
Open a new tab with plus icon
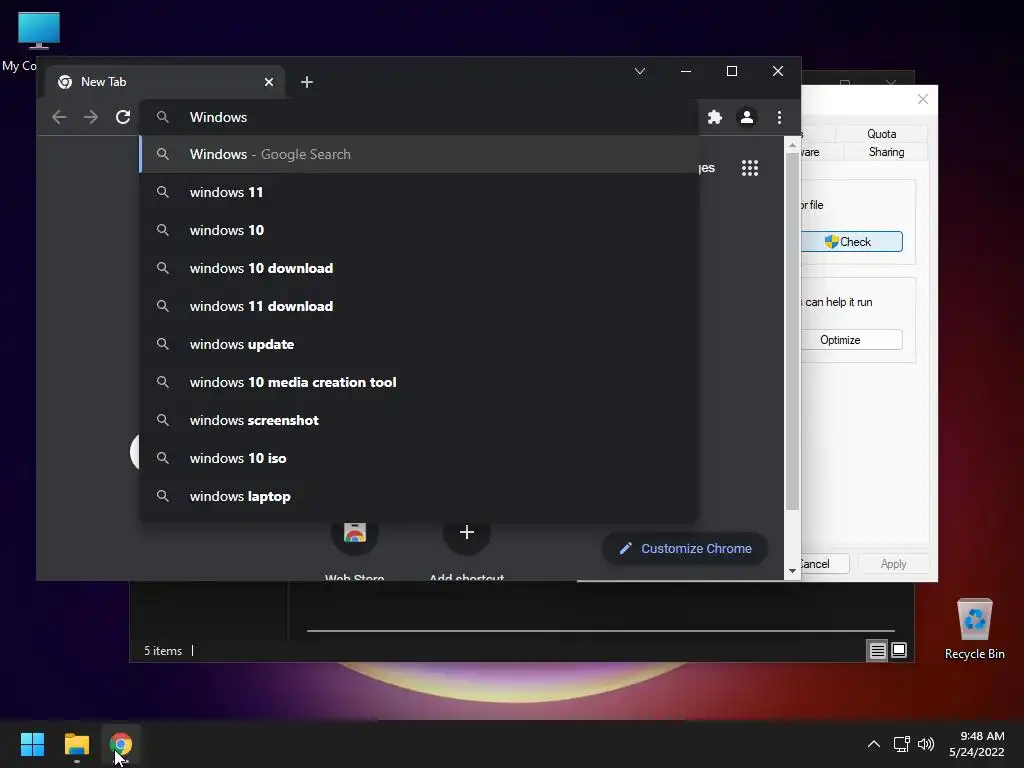pyautogui.click(x=307, y=82)
